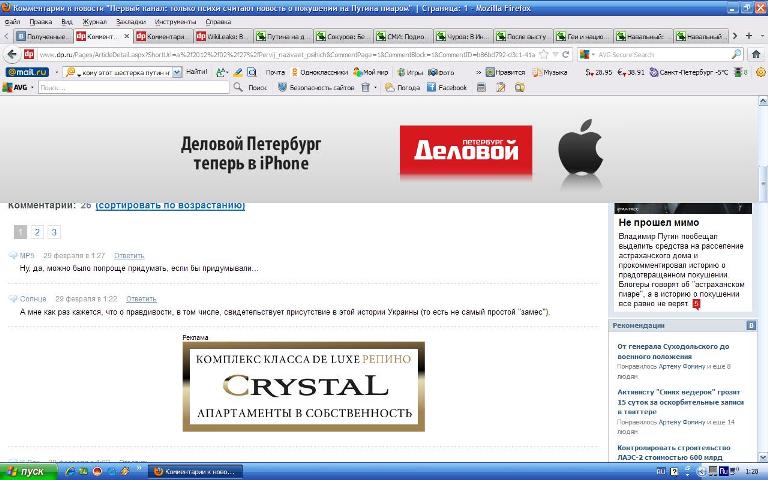This screenshot has height=480, width=768.
Task: Click the Почта button in Mail.ru toolbar
Action: (x=275, y=72)
